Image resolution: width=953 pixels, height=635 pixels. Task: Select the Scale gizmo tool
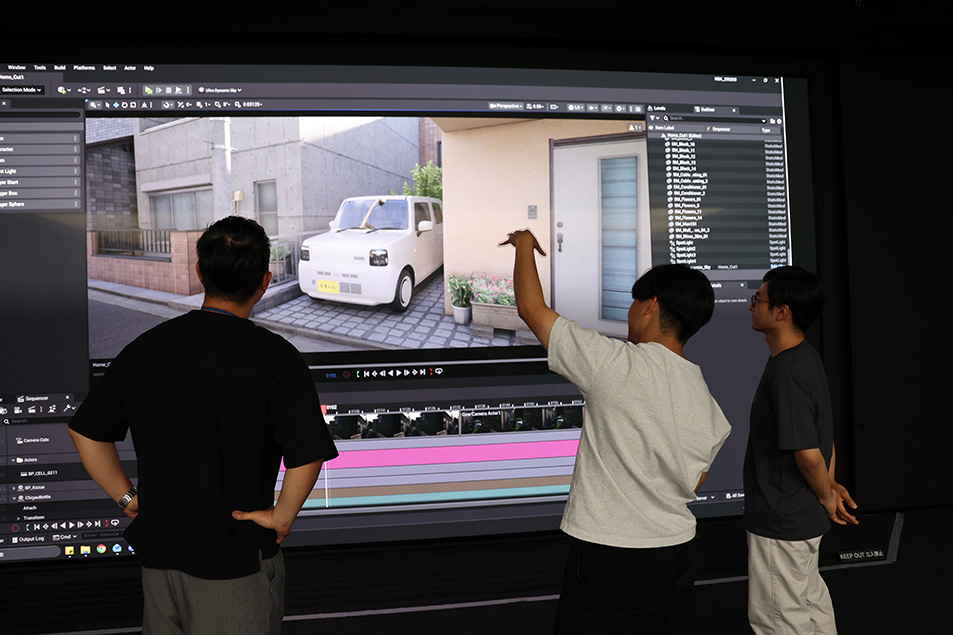pyautogui.click(x=132, y=105)
